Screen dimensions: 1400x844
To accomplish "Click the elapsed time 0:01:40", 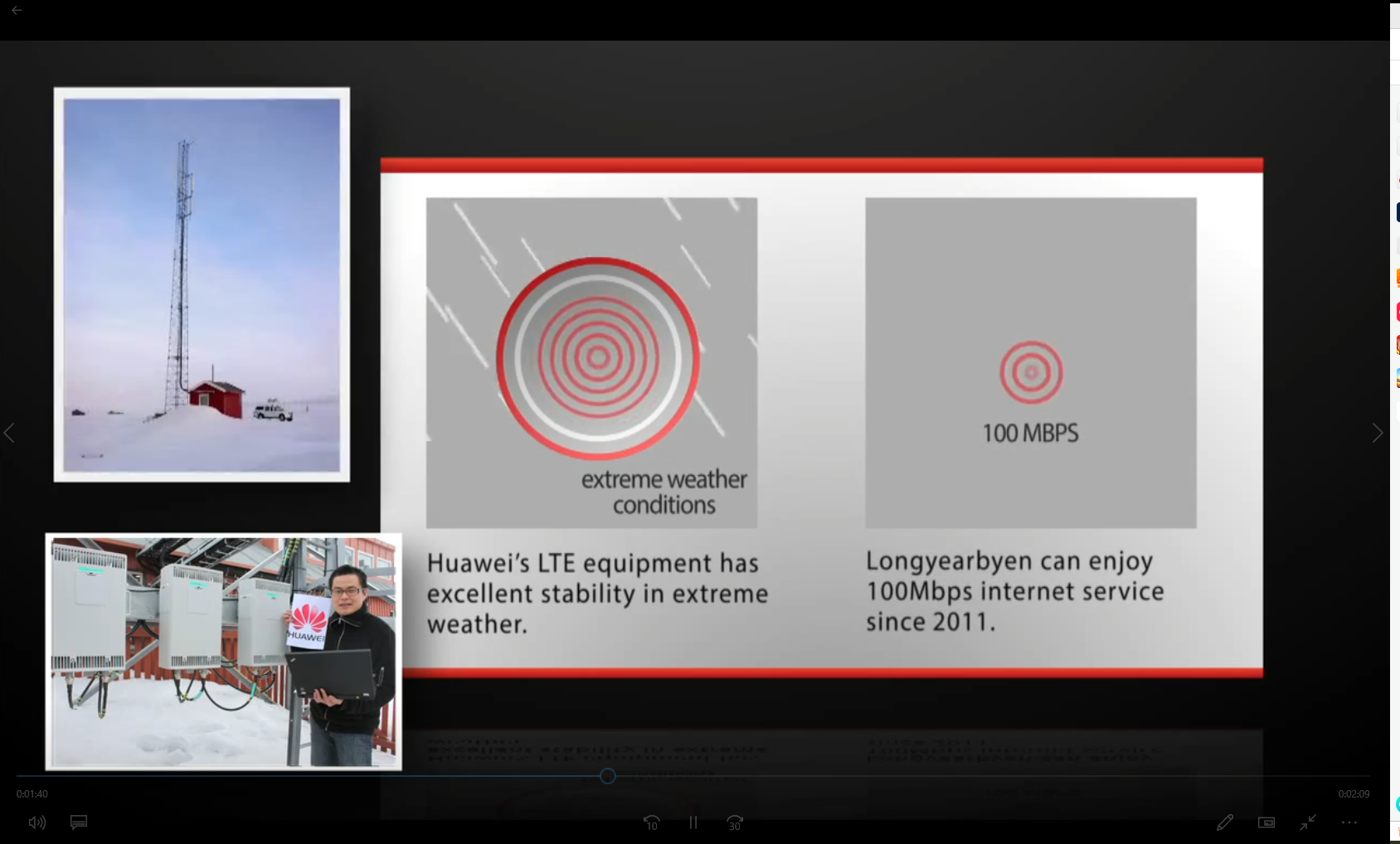I will pos(32,794).
